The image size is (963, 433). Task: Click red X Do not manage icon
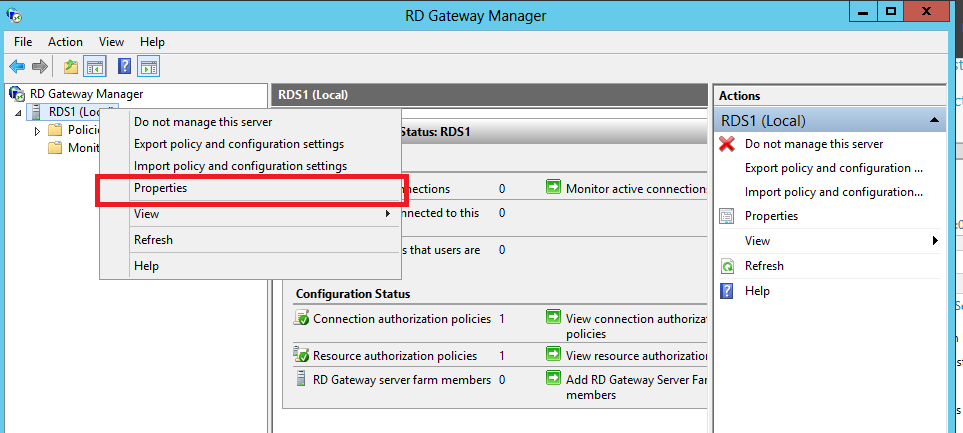coord(727,144)
